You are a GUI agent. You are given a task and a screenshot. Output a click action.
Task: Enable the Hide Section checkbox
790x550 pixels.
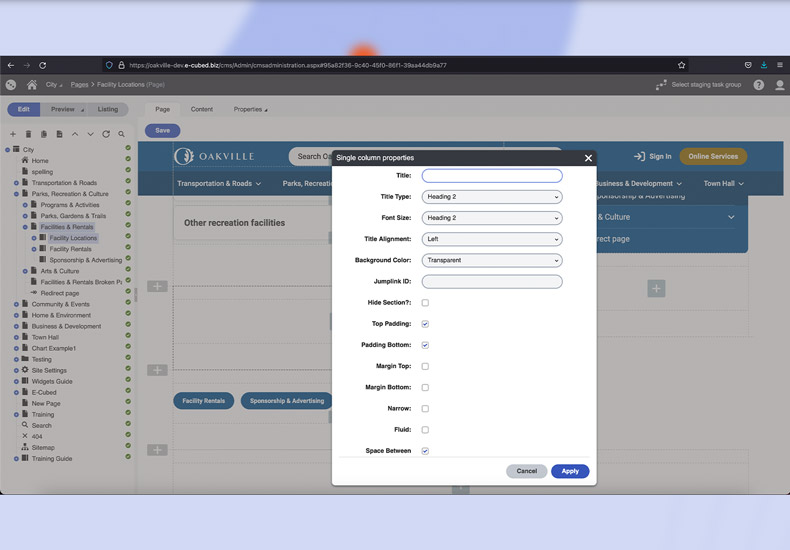(425, 303)
